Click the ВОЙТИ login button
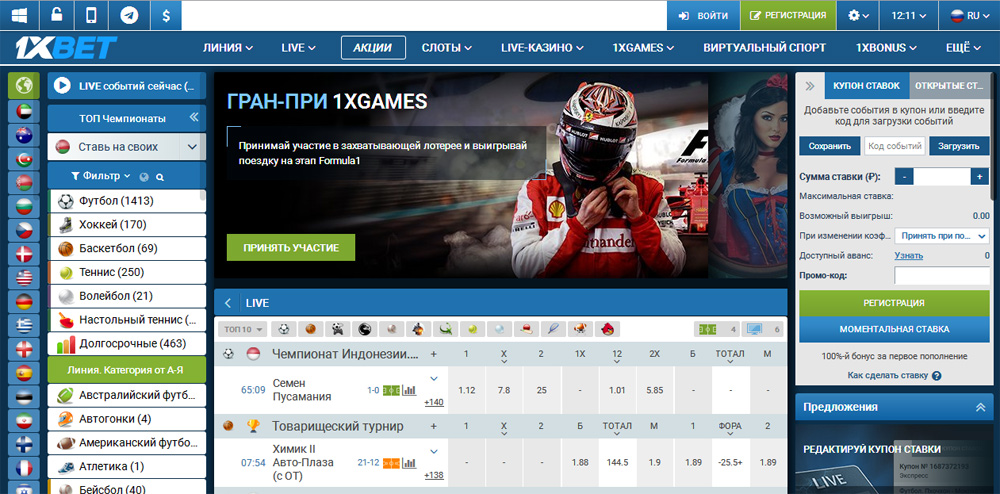1000x494 pixels. pyautogui.click(x=703, y=15)
